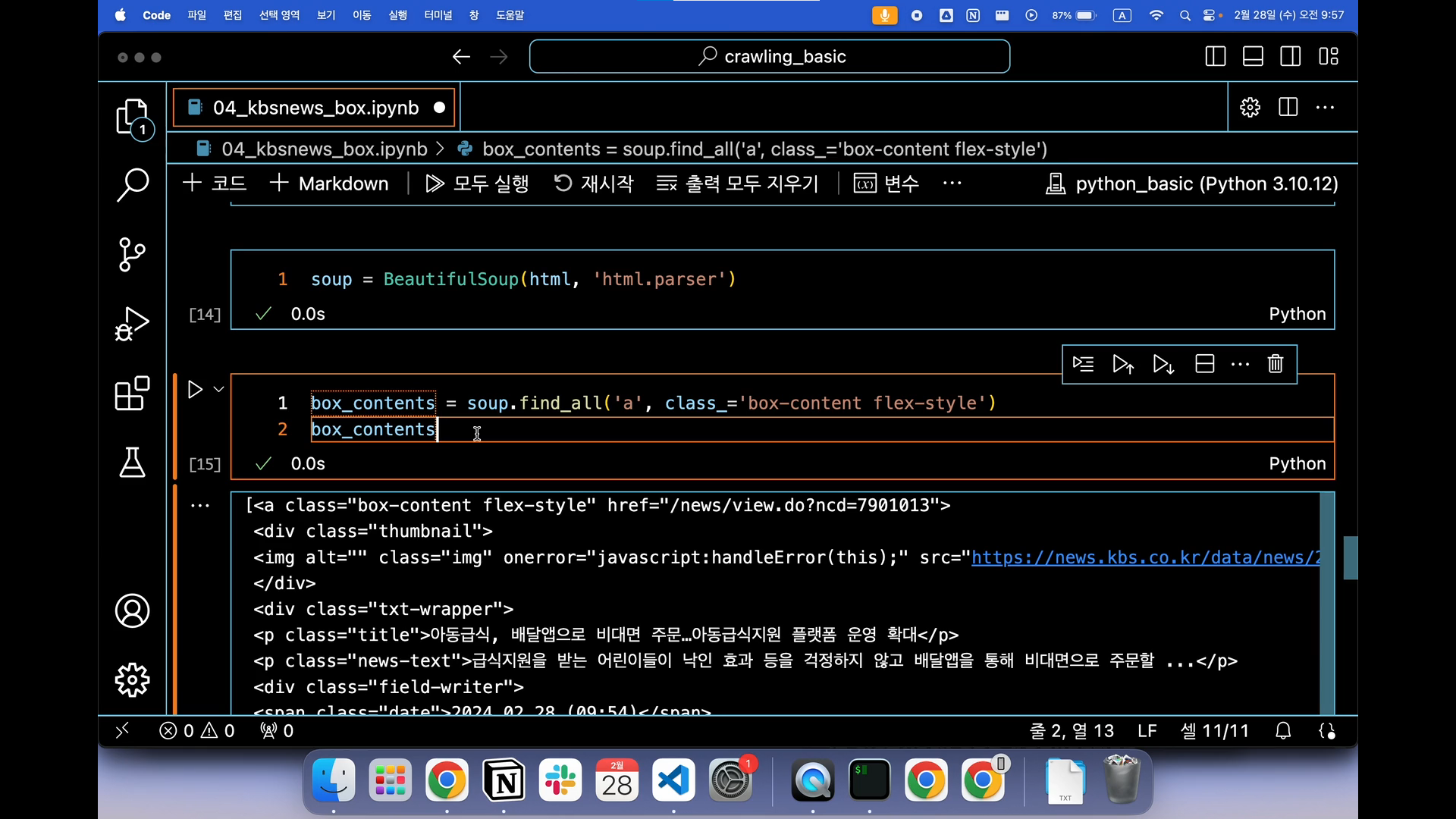Open the Extensions panel icon

[x=133, y=394]
